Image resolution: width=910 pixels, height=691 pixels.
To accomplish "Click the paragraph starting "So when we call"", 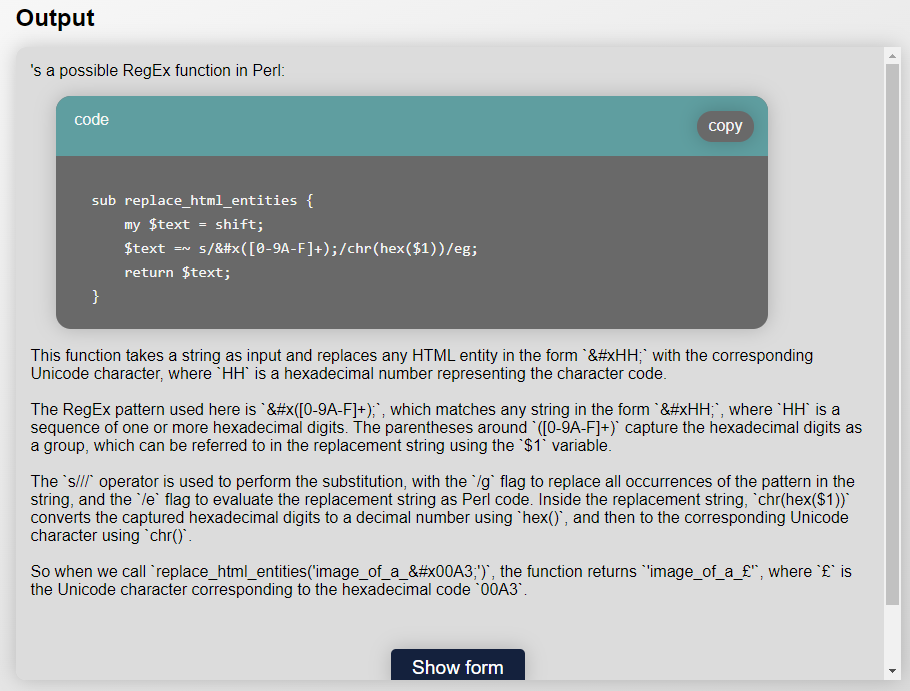I will [441, 580].
